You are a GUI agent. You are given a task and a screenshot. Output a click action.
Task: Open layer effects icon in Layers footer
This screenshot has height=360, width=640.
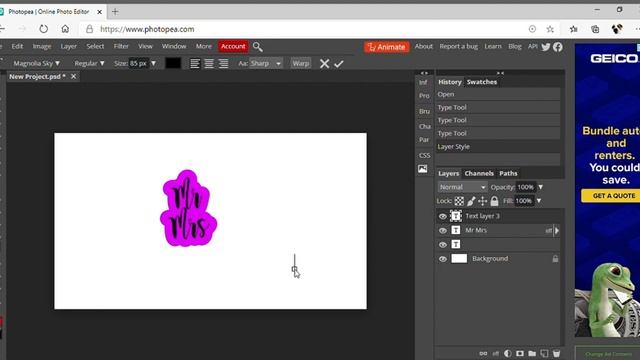pyautogui.click(x=496, y=353)
